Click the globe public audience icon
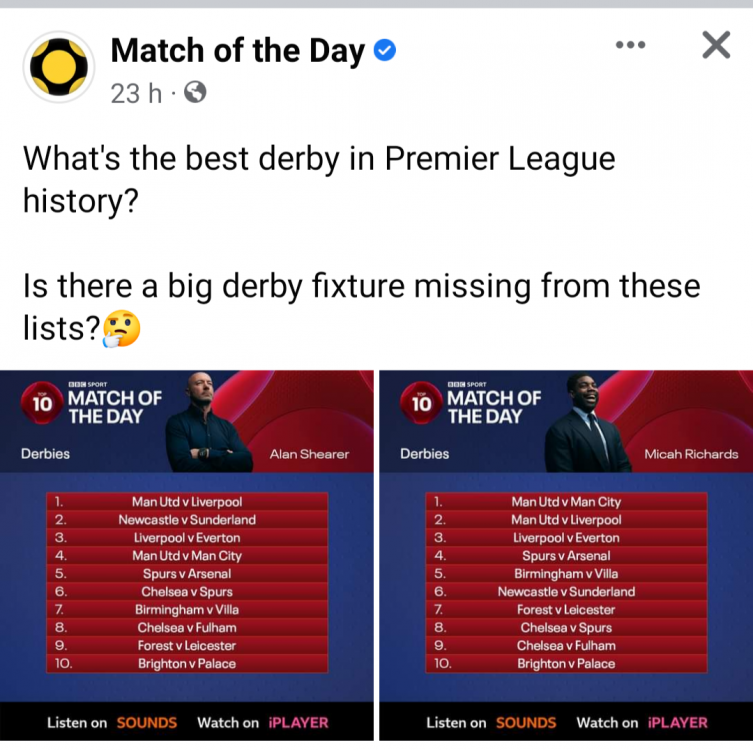Image resolution: width=753 pixels, height=750 pixels. pyautogui.click(x=195, y=93)
